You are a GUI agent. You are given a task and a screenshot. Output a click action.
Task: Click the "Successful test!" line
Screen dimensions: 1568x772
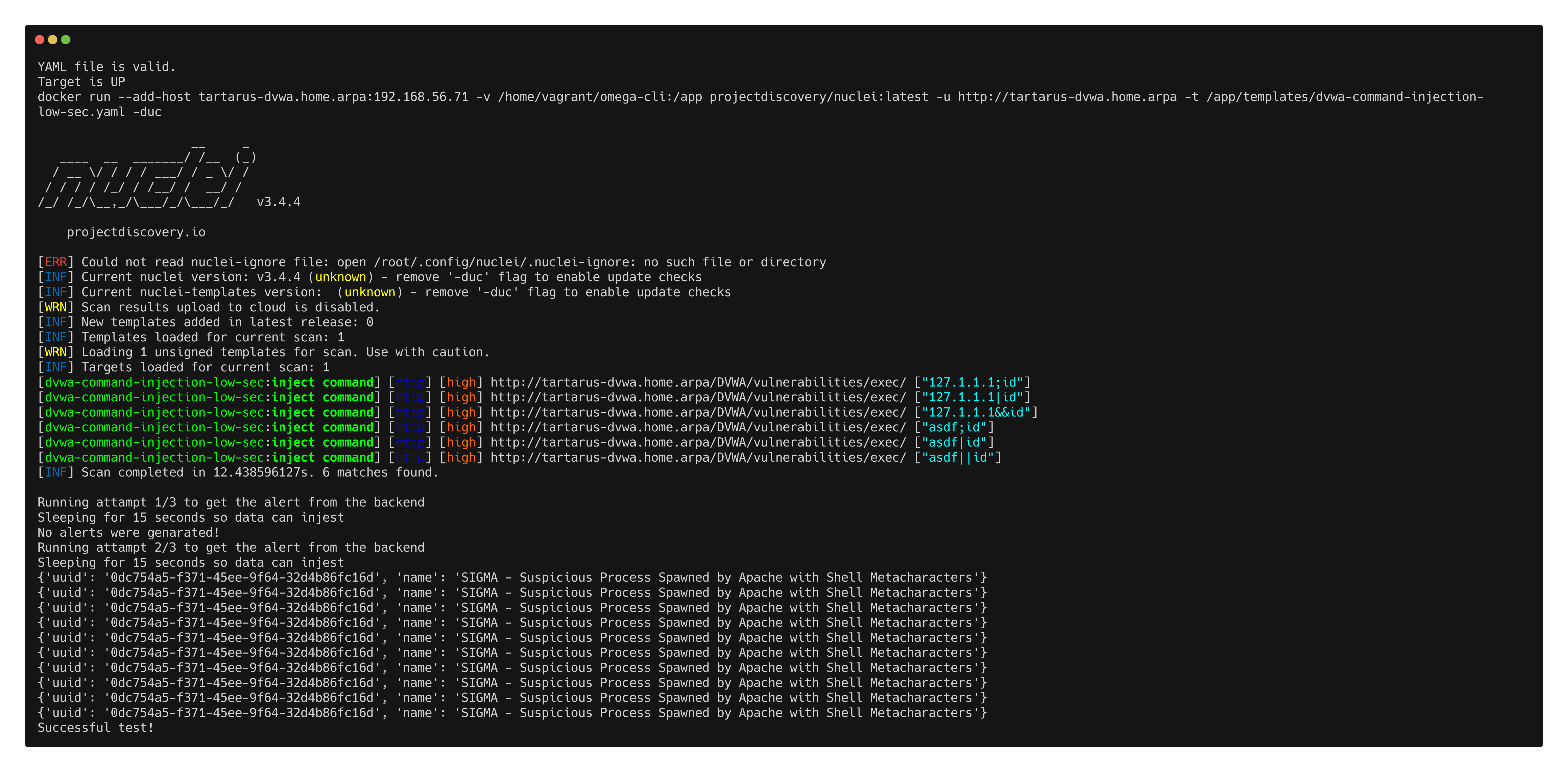[x=95, y=728]
